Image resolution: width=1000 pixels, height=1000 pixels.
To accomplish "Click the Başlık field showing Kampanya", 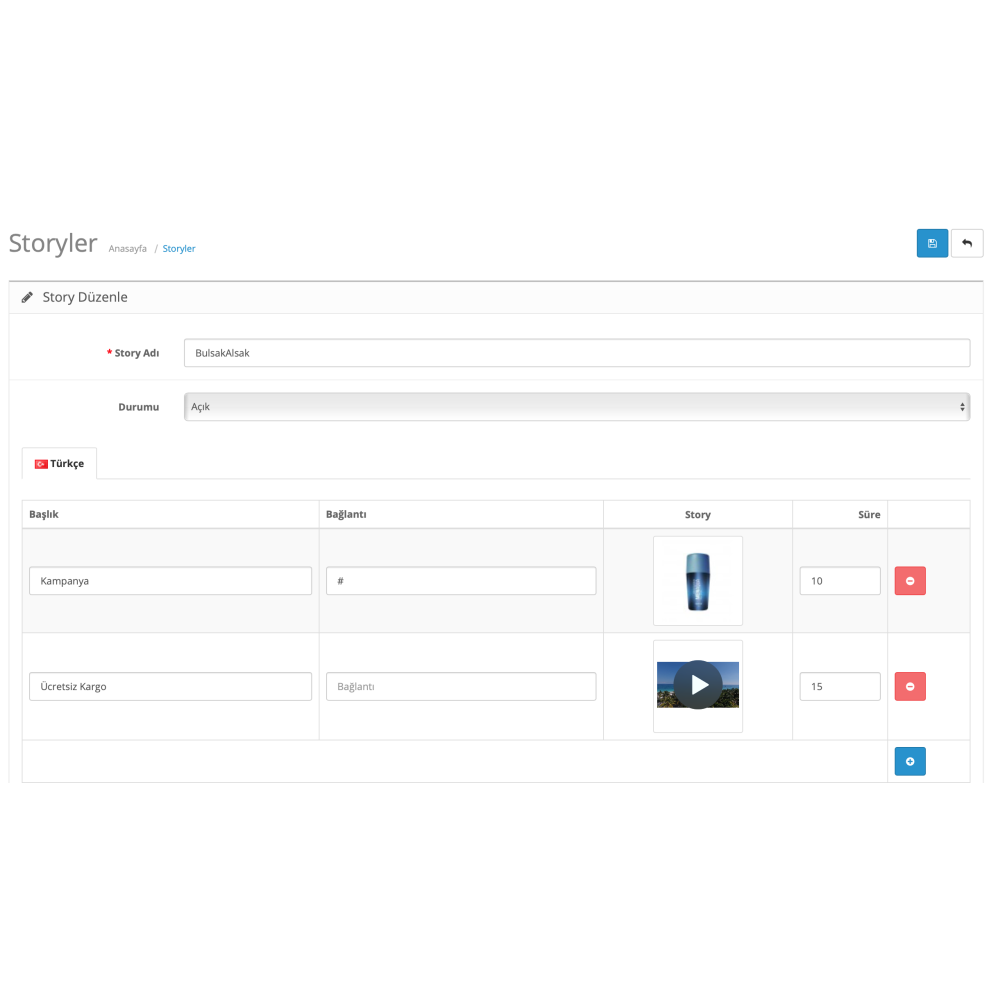I will (170, 580).
